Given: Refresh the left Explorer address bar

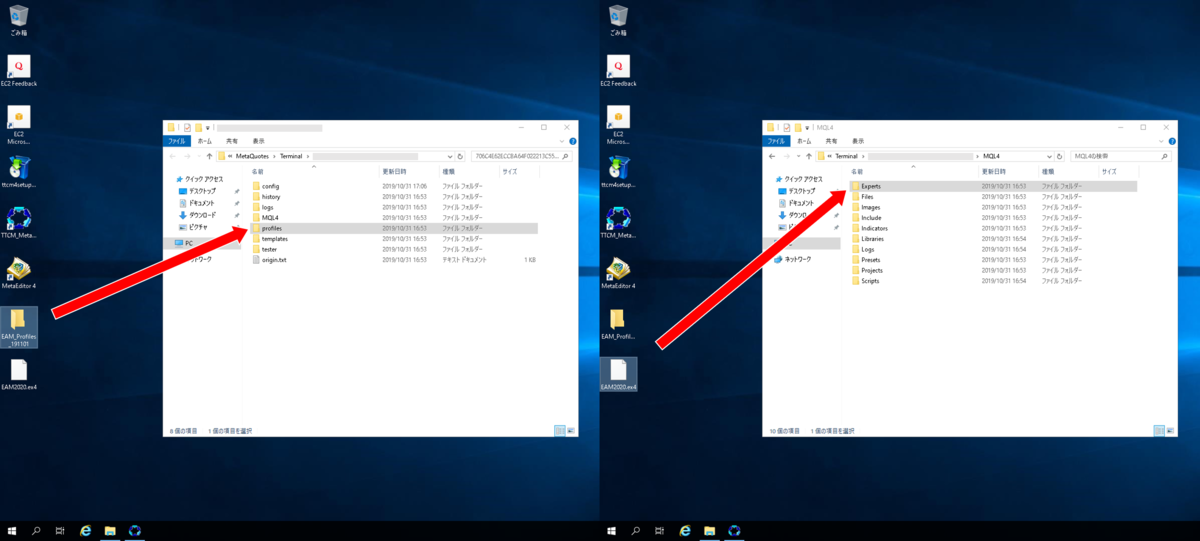Looking at the screenshot, I should 461,157.
